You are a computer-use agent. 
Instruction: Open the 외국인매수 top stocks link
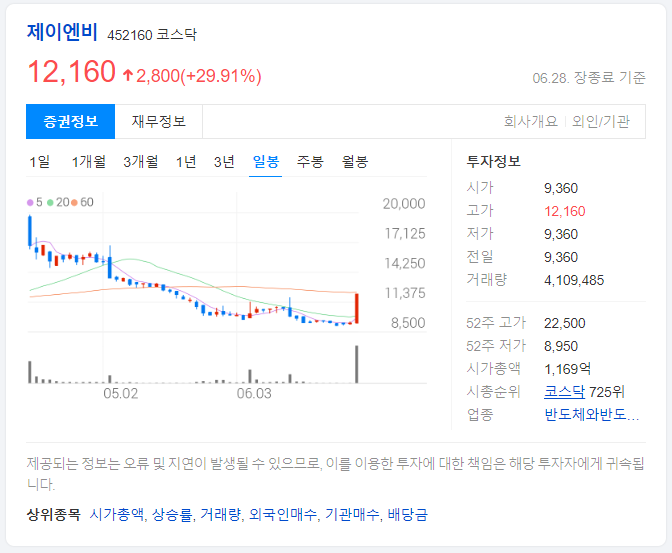pos(283,514)
